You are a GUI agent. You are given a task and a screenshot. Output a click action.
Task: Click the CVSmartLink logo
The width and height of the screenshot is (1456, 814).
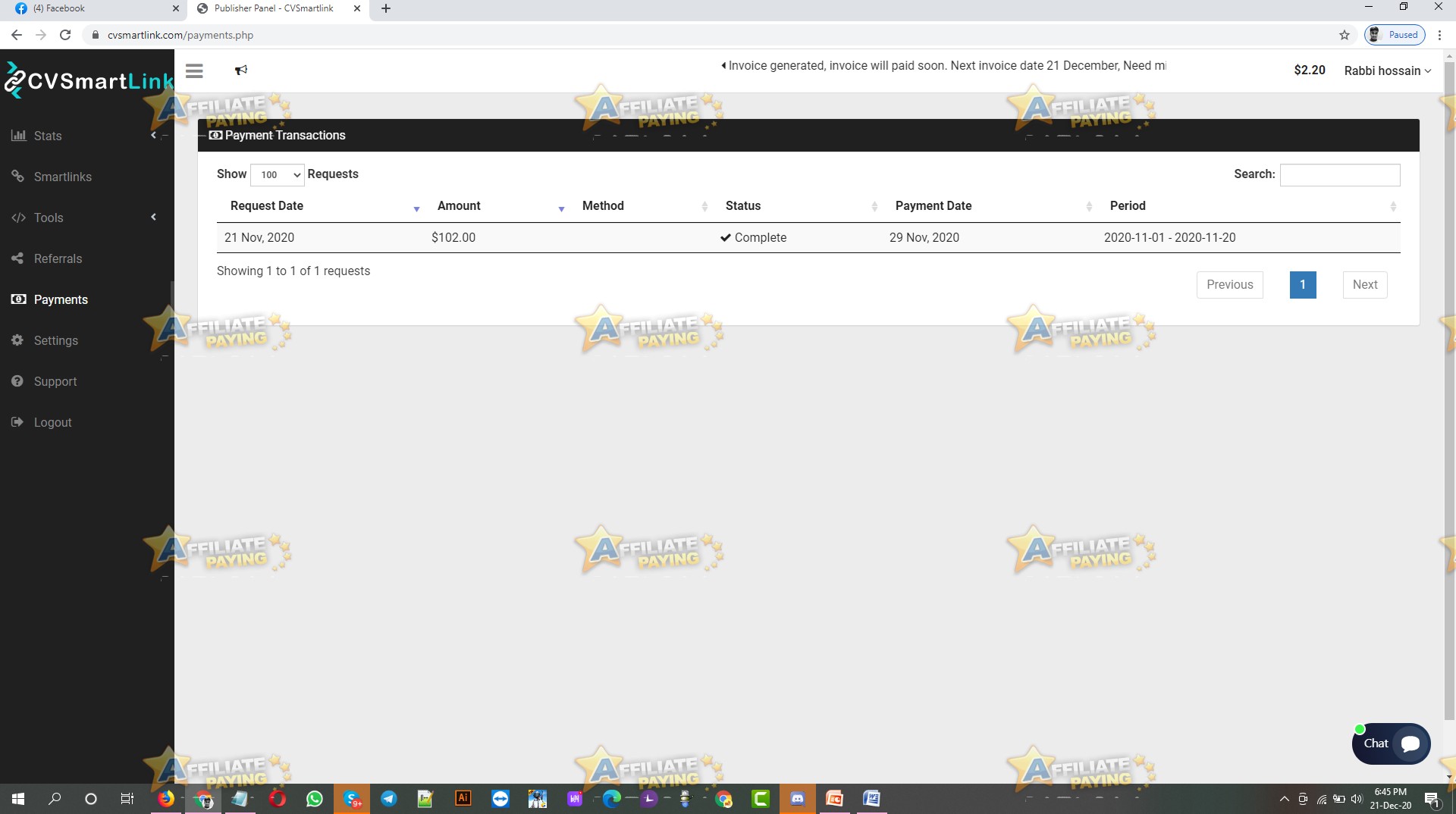[x=87, y=80]
